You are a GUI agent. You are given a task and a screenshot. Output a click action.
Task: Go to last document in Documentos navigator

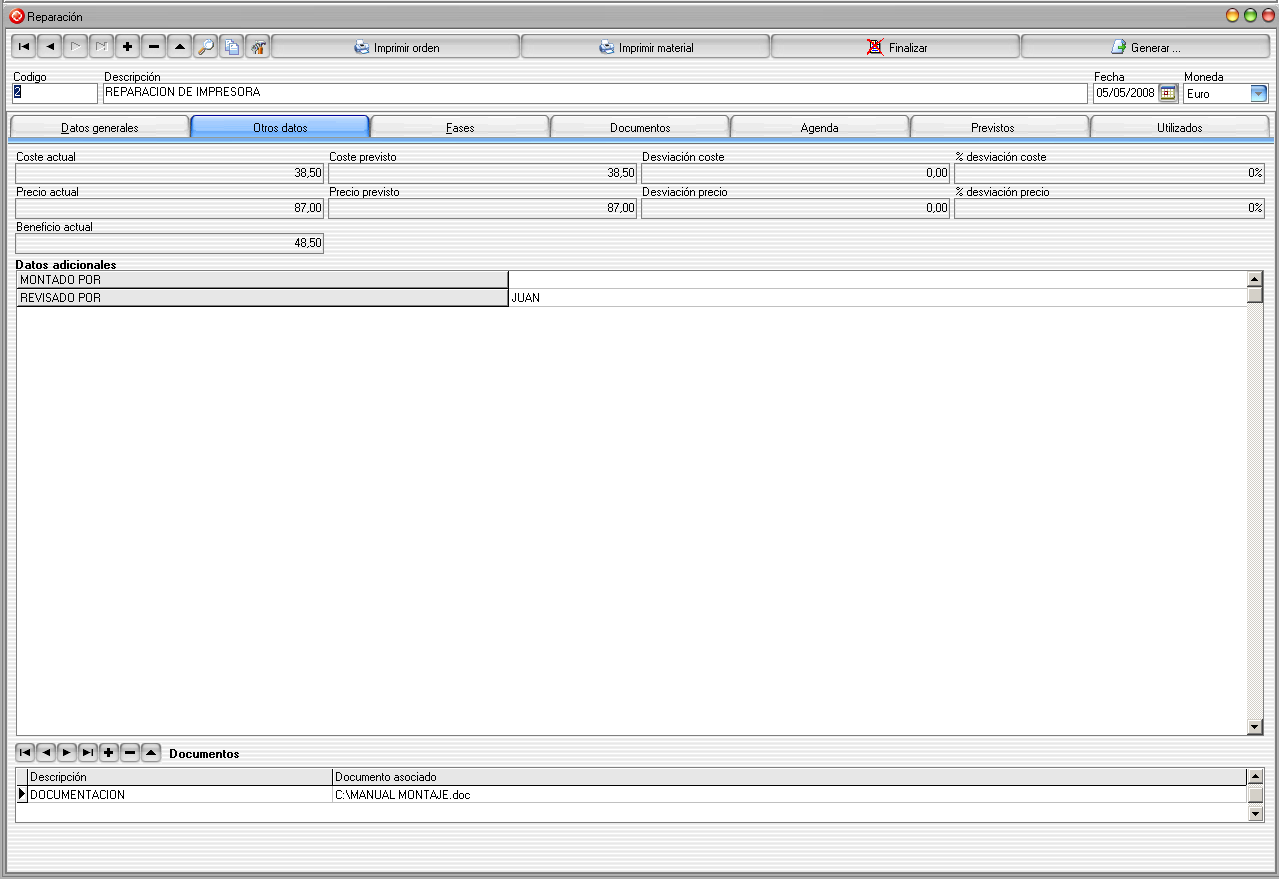88,752
